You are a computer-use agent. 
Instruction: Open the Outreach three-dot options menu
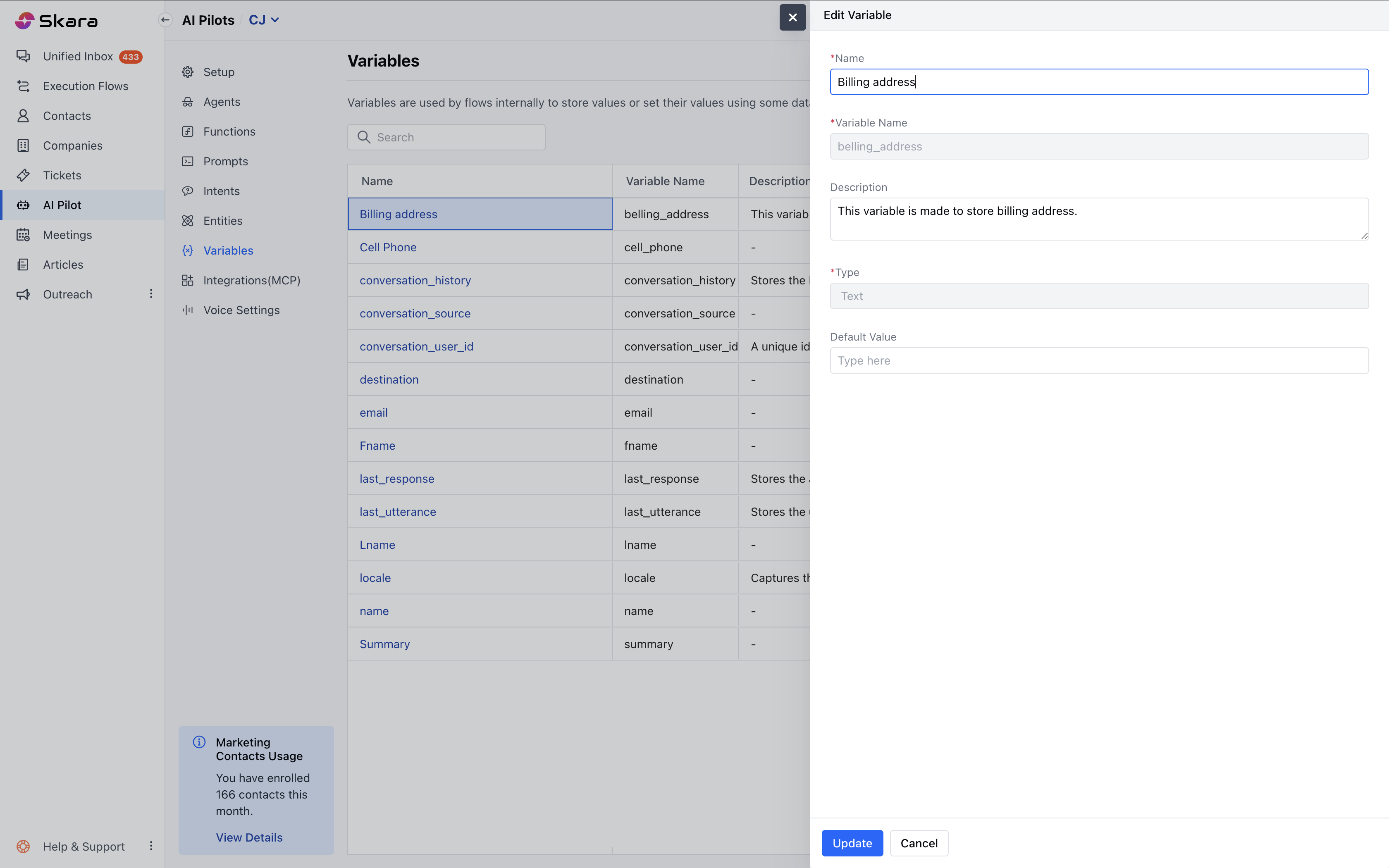coord(151,294)
